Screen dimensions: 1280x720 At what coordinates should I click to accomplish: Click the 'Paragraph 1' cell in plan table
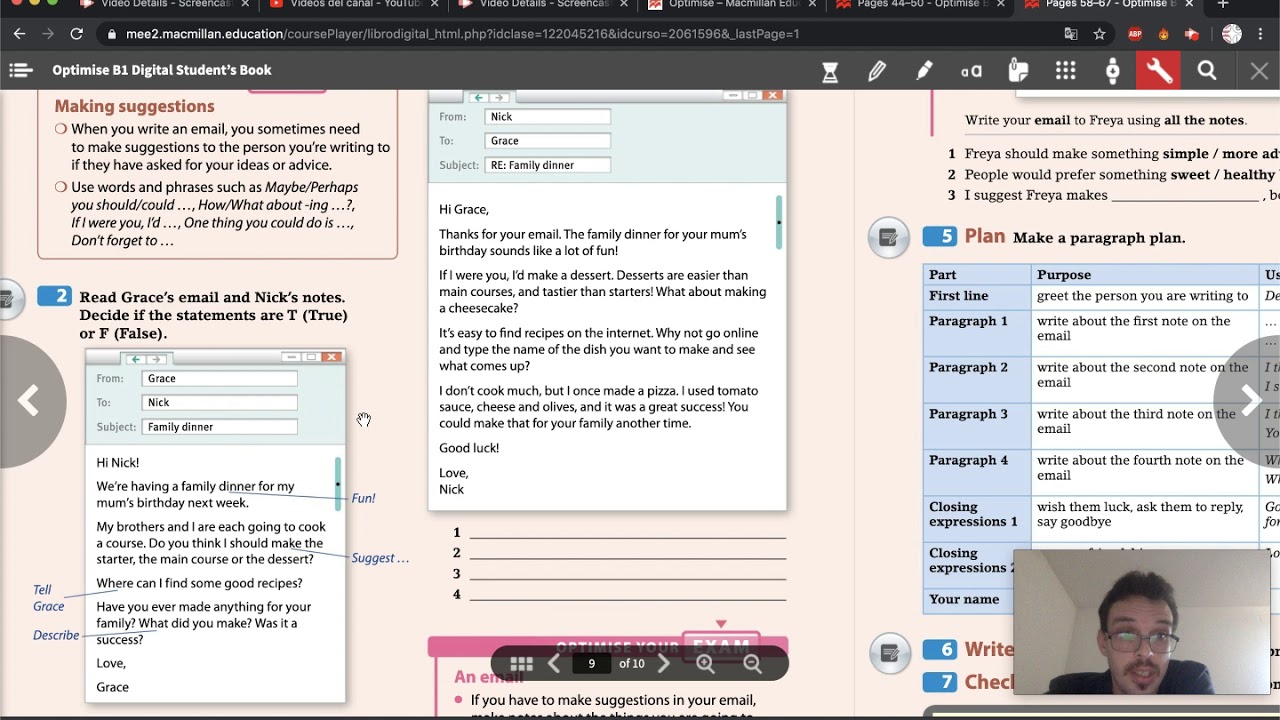click(977, 332)
